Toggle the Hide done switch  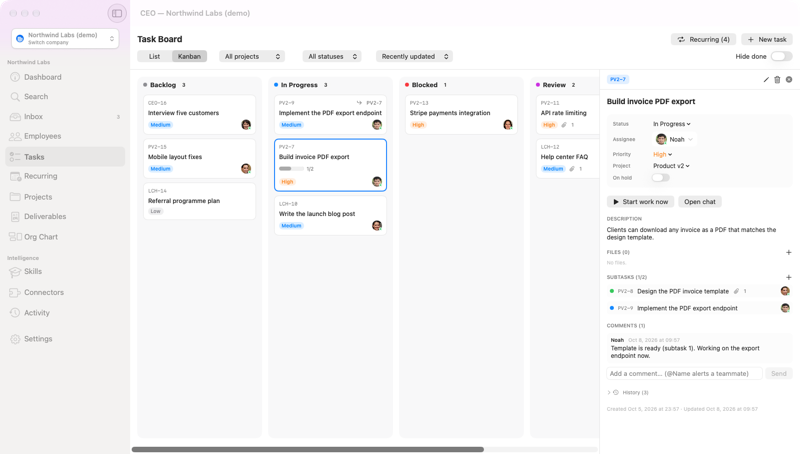[x=781, y=57]
